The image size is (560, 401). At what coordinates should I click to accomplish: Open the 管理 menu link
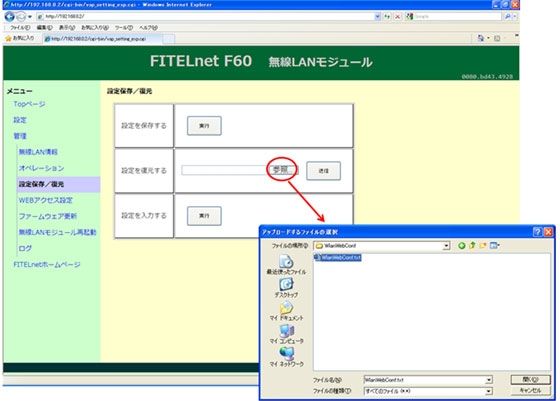(20, 136)
